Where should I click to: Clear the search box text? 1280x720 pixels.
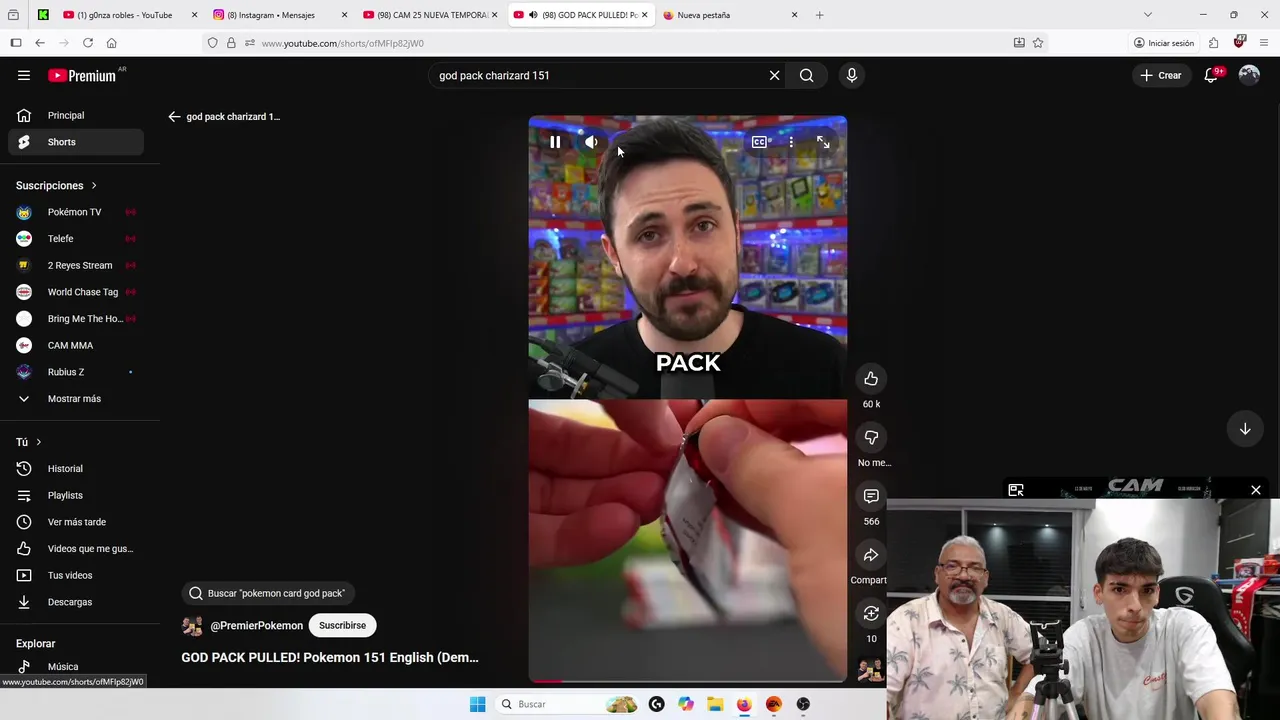click(x=774, y=75)
